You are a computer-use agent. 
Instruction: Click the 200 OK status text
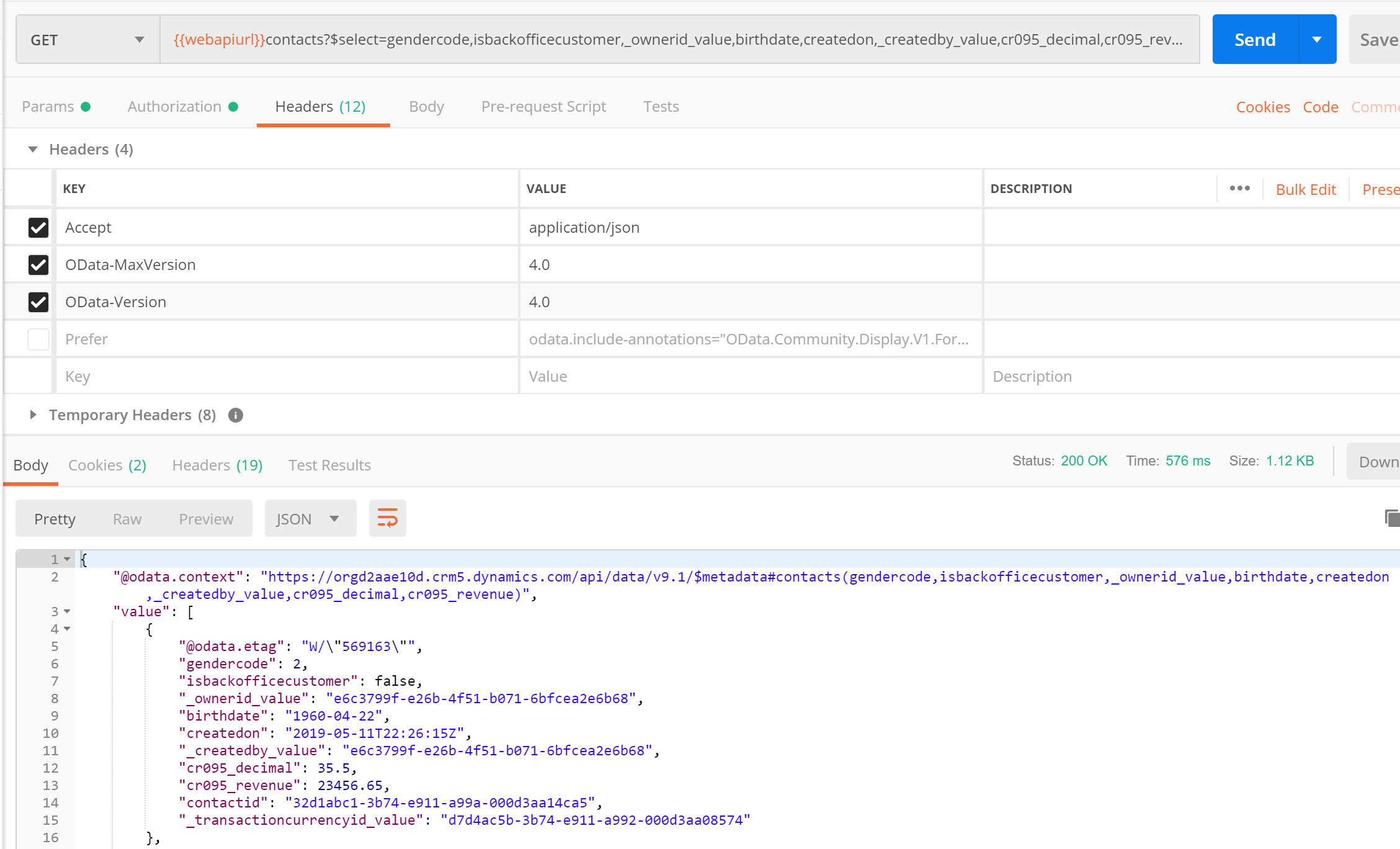pyautogui.click(x=1084, y=461)
